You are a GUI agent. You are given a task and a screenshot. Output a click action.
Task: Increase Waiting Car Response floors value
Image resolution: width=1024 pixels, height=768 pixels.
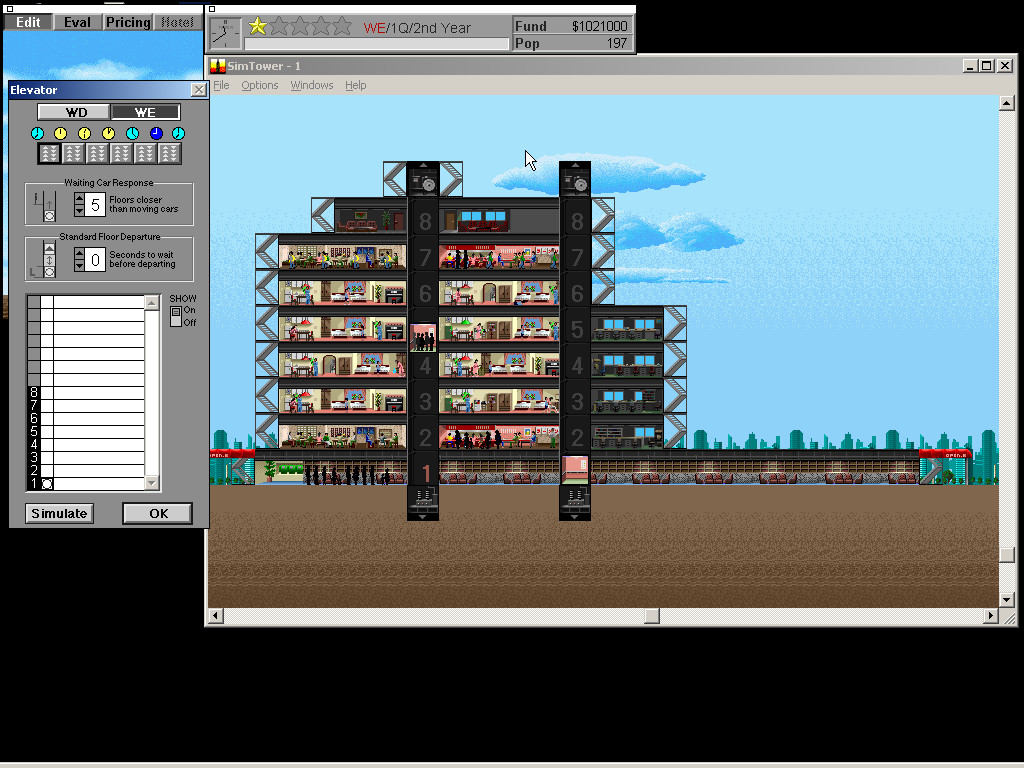tap(79, 199)
